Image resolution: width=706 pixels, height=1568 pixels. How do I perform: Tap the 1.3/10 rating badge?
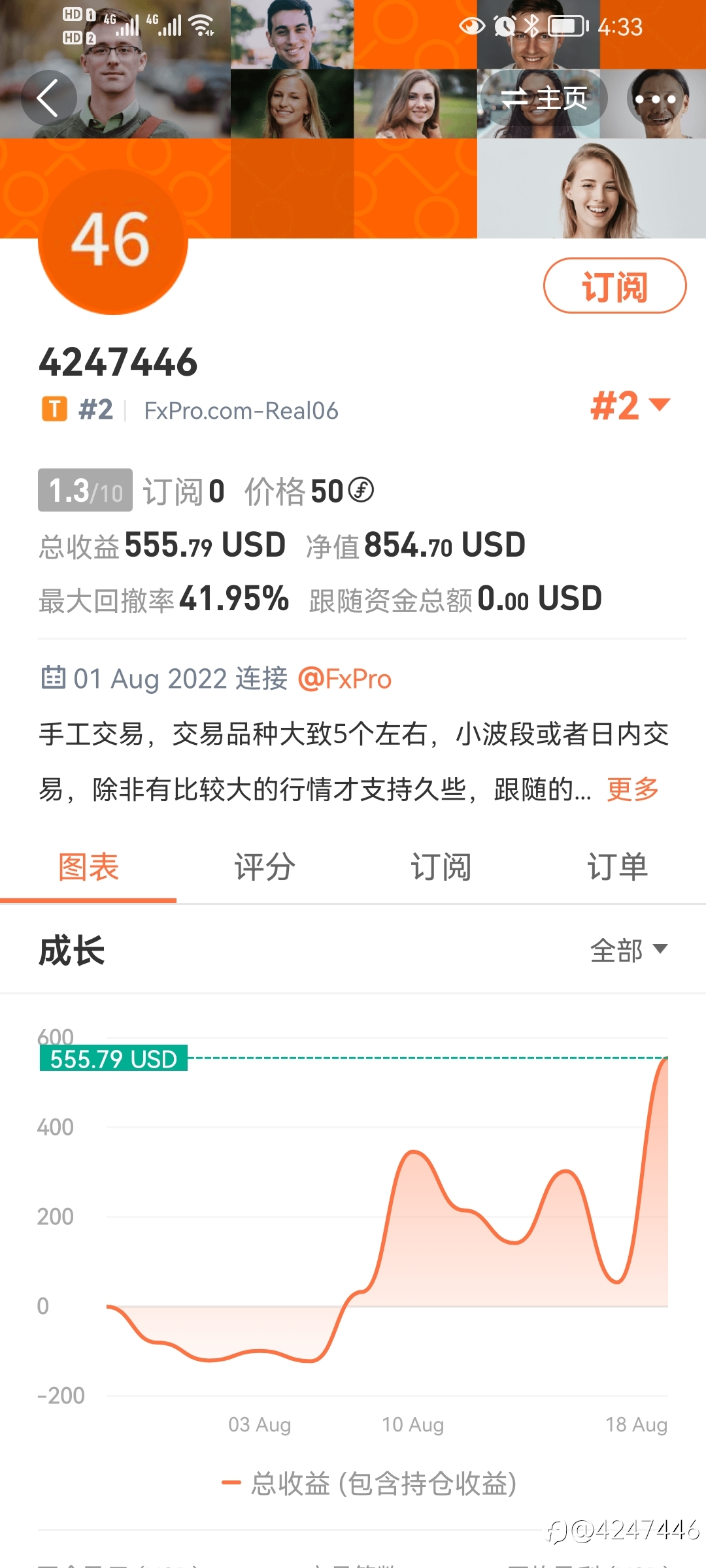[x=85, y=490]
